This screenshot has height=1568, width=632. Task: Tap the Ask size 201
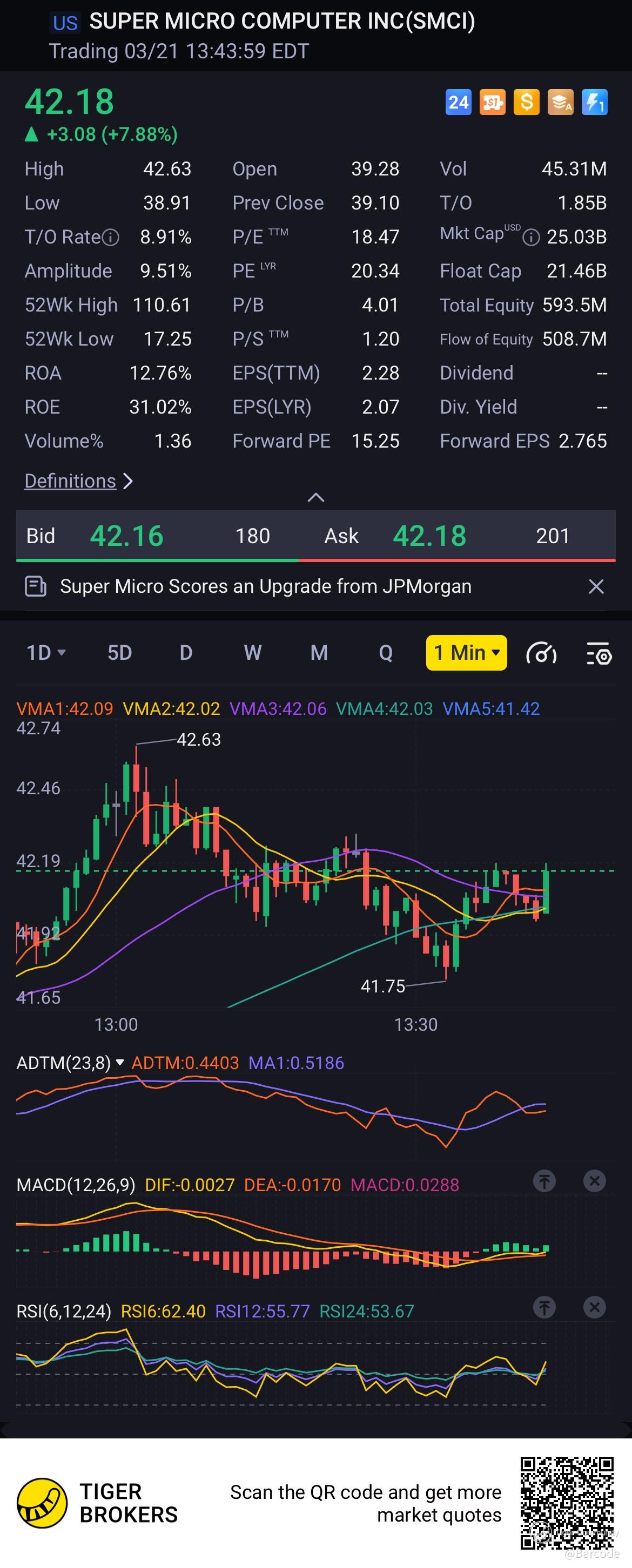pyautogui.click(x=553, y=536)
